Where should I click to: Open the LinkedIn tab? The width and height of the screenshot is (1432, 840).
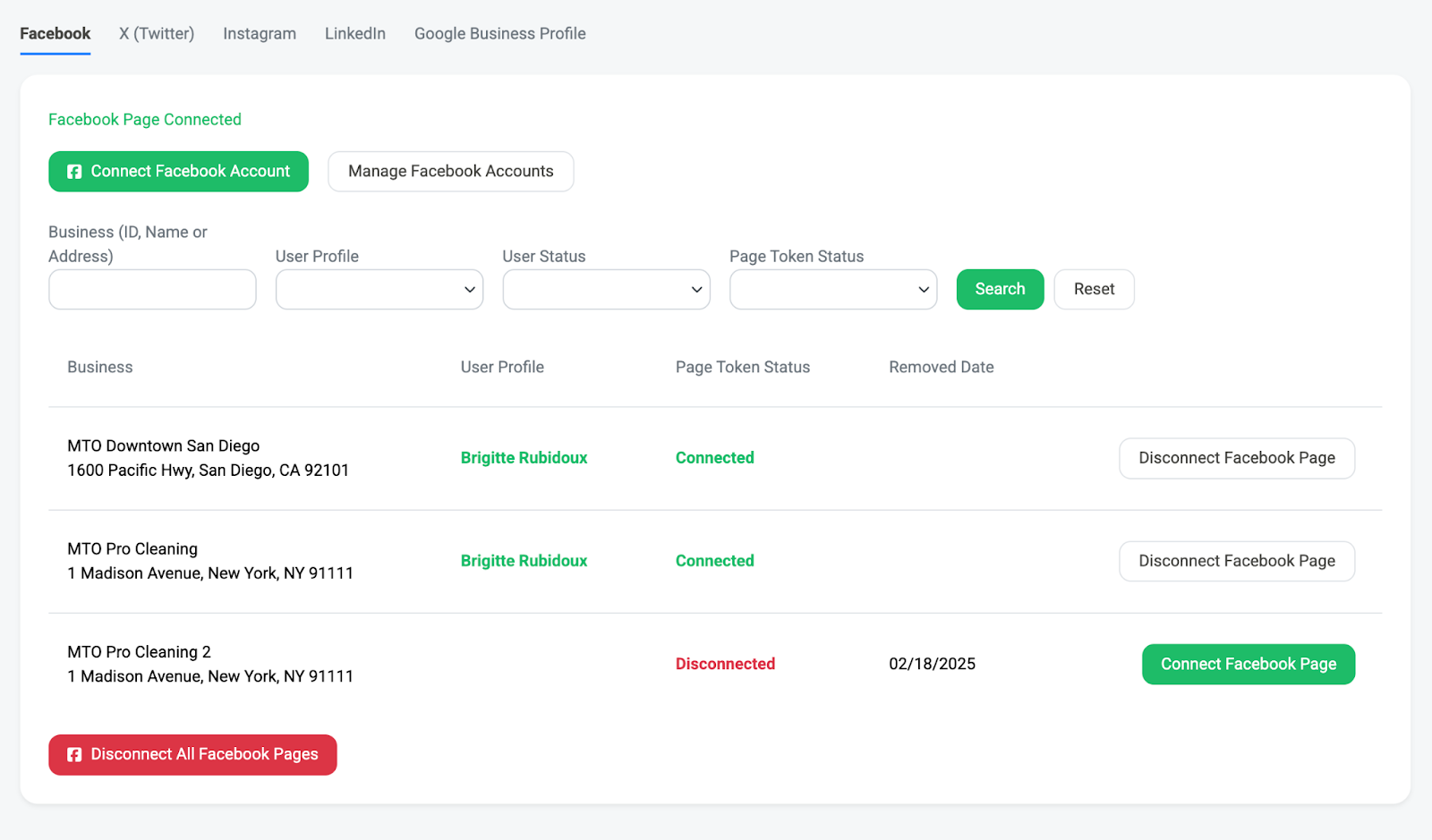click(355, 34)
